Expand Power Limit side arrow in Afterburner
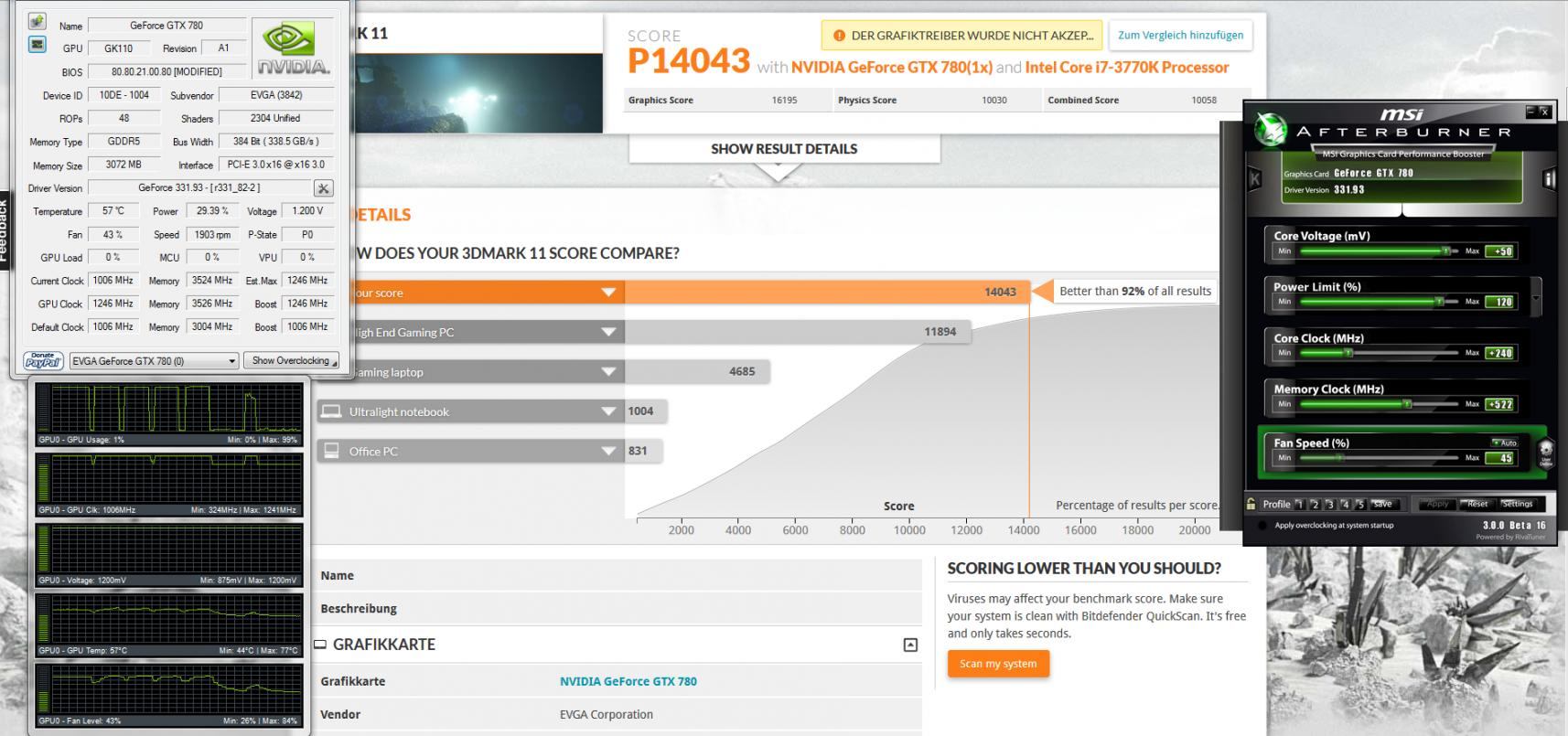 1536,297
